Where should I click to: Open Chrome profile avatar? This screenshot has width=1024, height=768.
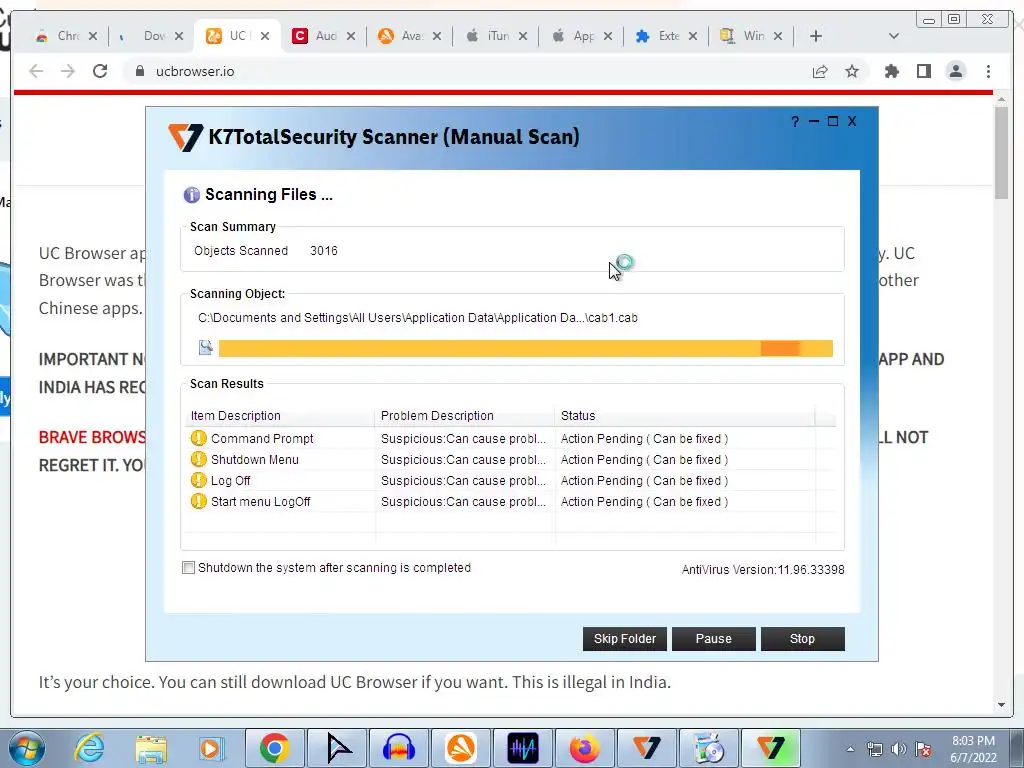[955, 71]
